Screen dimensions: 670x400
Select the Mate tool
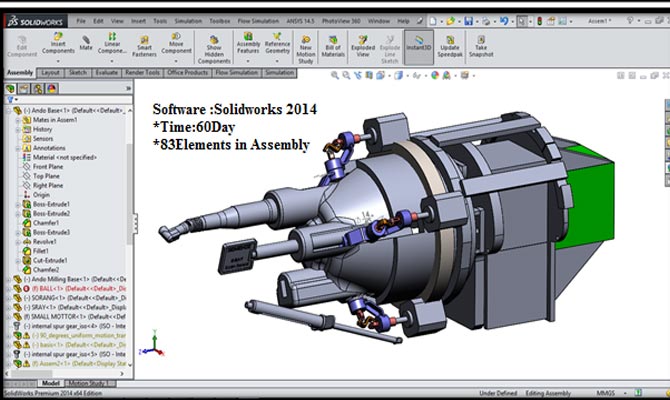85,43
